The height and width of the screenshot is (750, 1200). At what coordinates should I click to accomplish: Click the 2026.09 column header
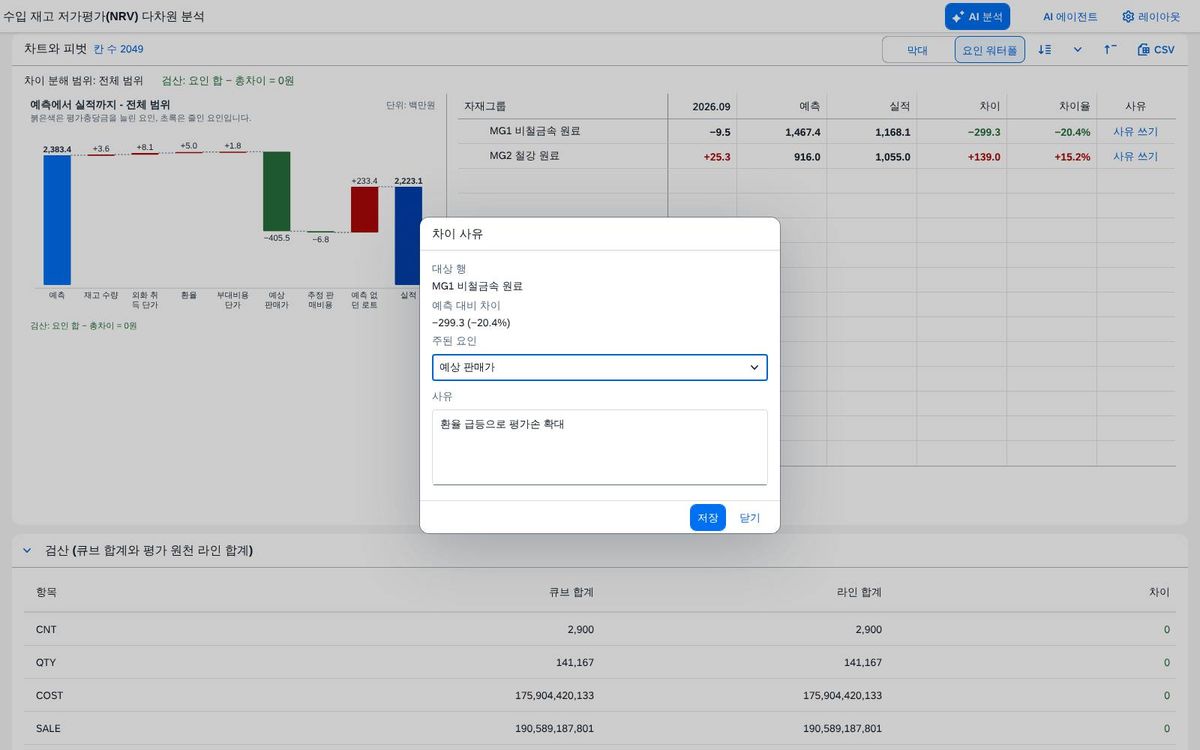[712, 106]
